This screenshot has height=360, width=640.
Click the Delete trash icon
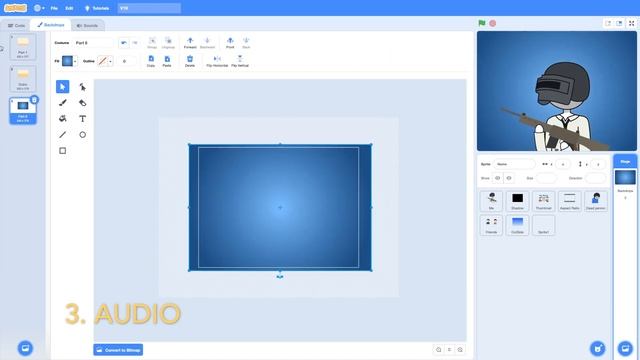190,61
